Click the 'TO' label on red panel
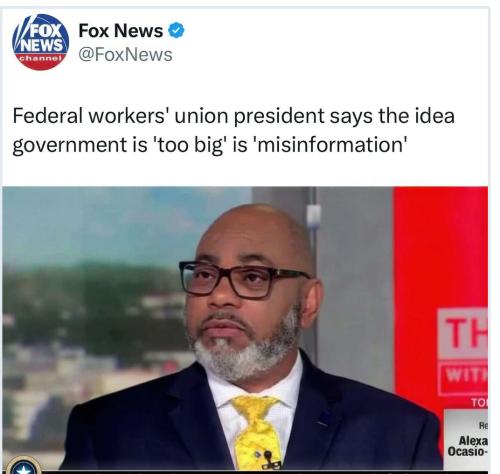The height and width of the screenshot is (474, 500). pos(479,403)
